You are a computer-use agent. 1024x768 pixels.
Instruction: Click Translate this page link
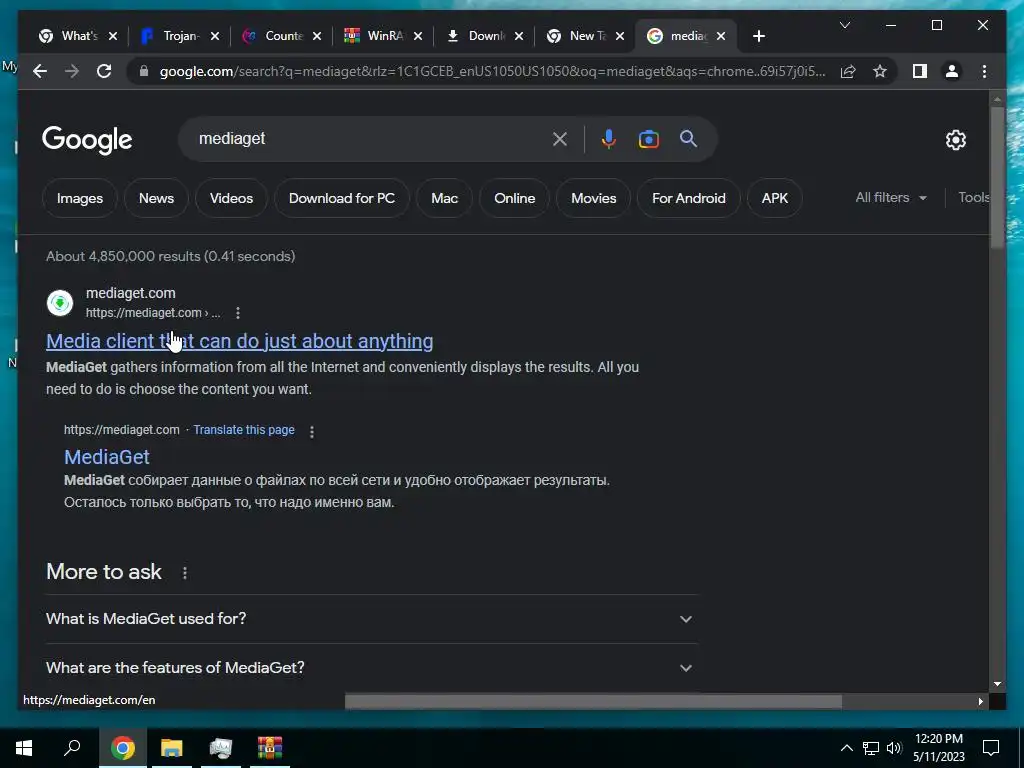pos(244,430)
